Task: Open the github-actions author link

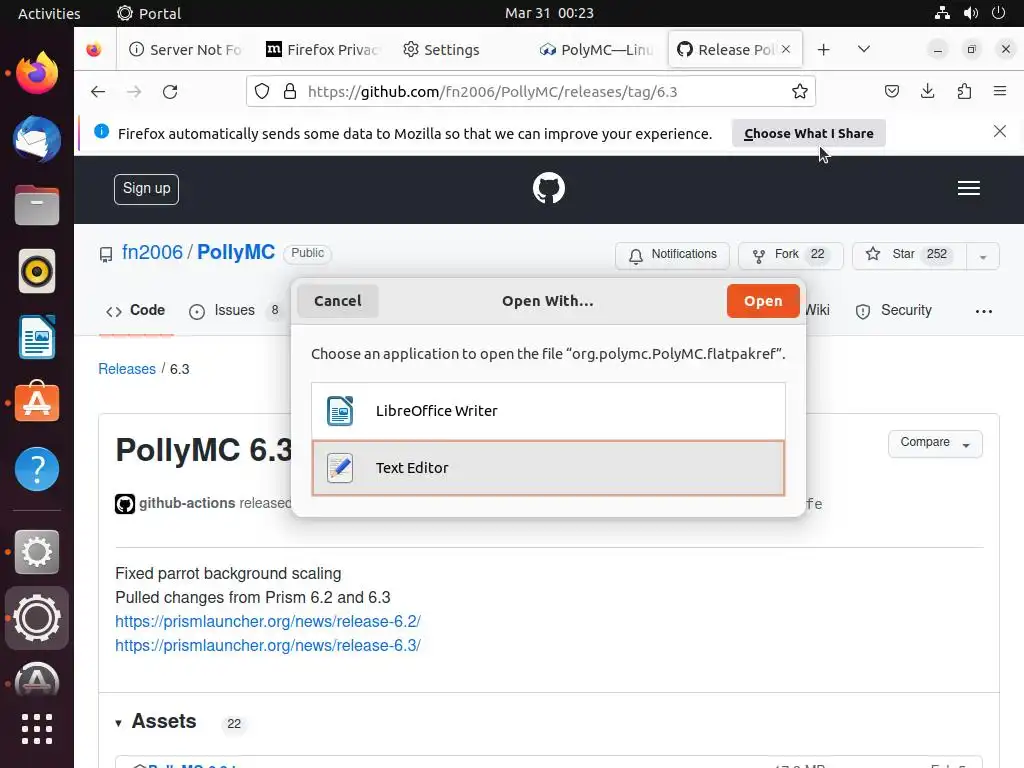Action: [187, 503]
